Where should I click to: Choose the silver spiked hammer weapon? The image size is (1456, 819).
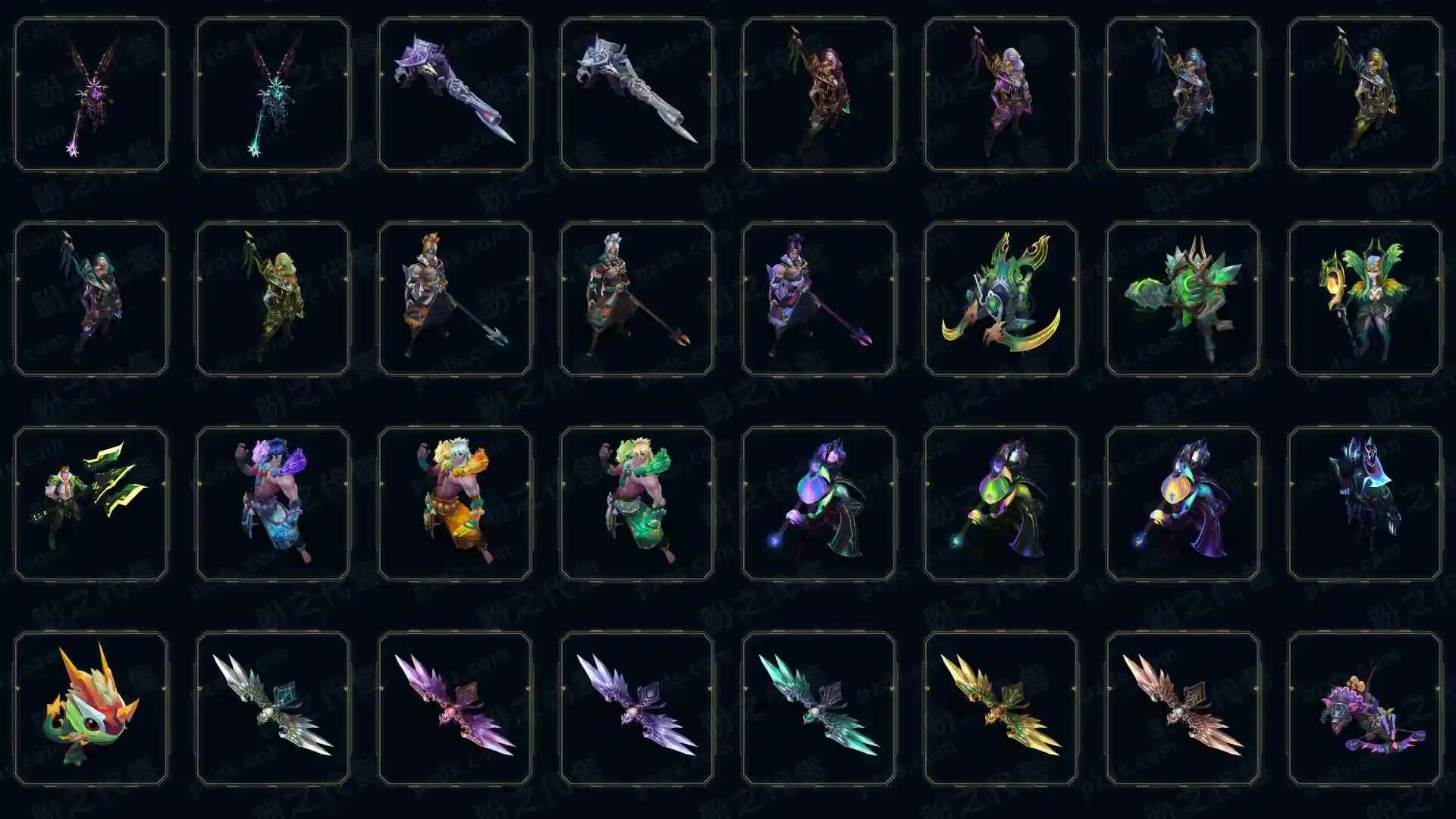pyautogui.click(x=637, y=95)
